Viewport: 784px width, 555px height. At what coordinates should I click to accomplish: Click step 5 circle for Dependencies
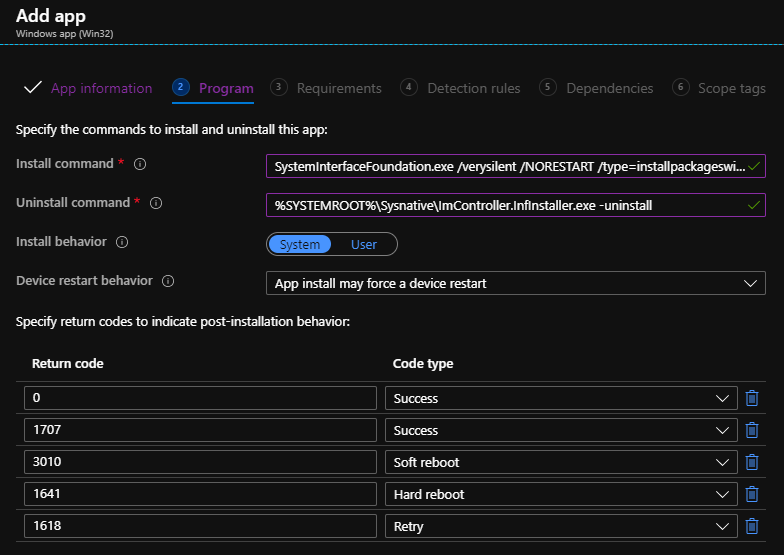[548, 88]
